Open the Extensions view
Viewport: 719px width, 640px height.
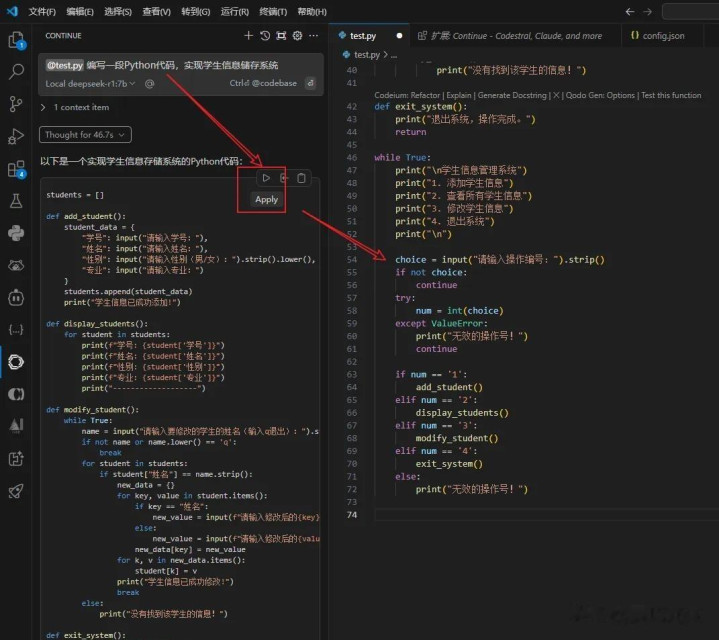pos(16,169)
